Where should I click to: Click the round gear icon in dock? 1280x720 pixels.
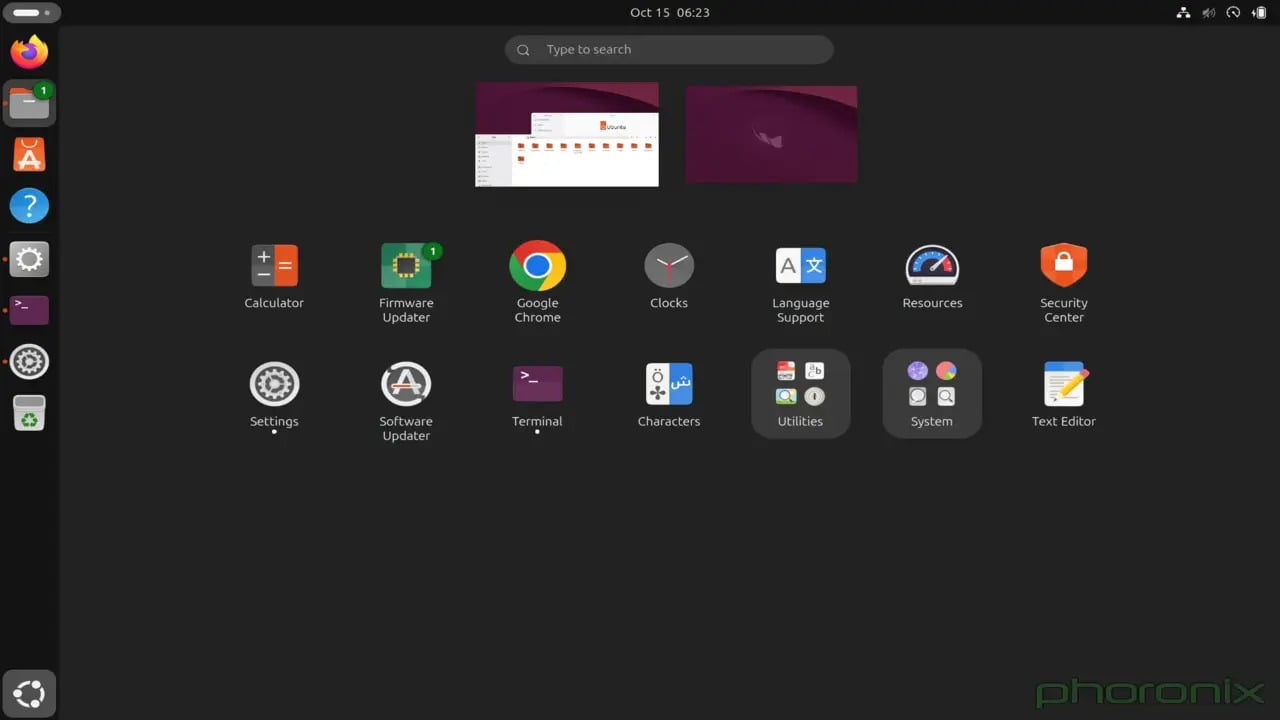pyautogui.click(x=29, y=362)
